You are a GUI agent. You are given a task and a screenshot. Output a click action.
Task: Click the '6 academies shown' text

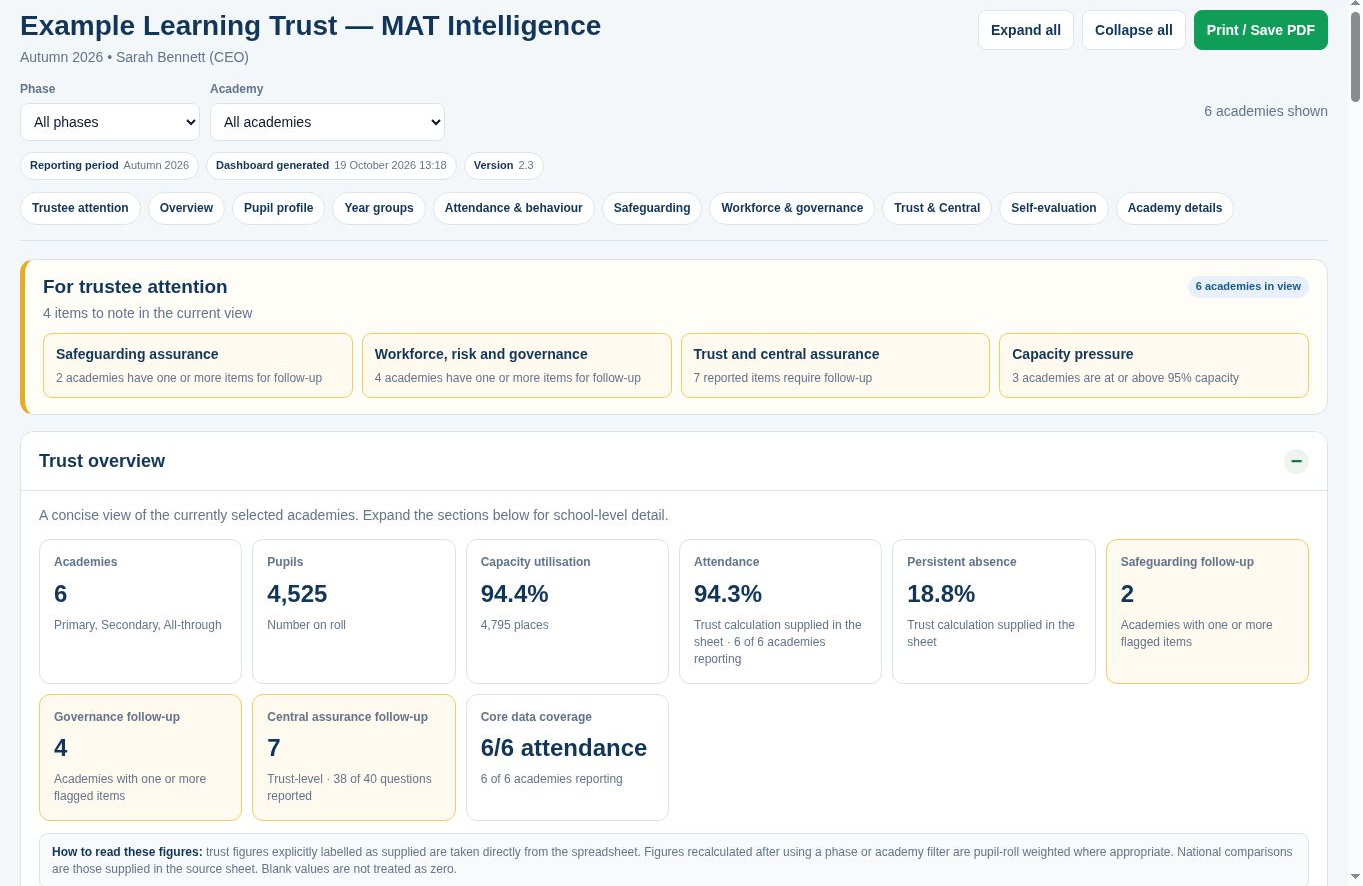[1266, 111]
